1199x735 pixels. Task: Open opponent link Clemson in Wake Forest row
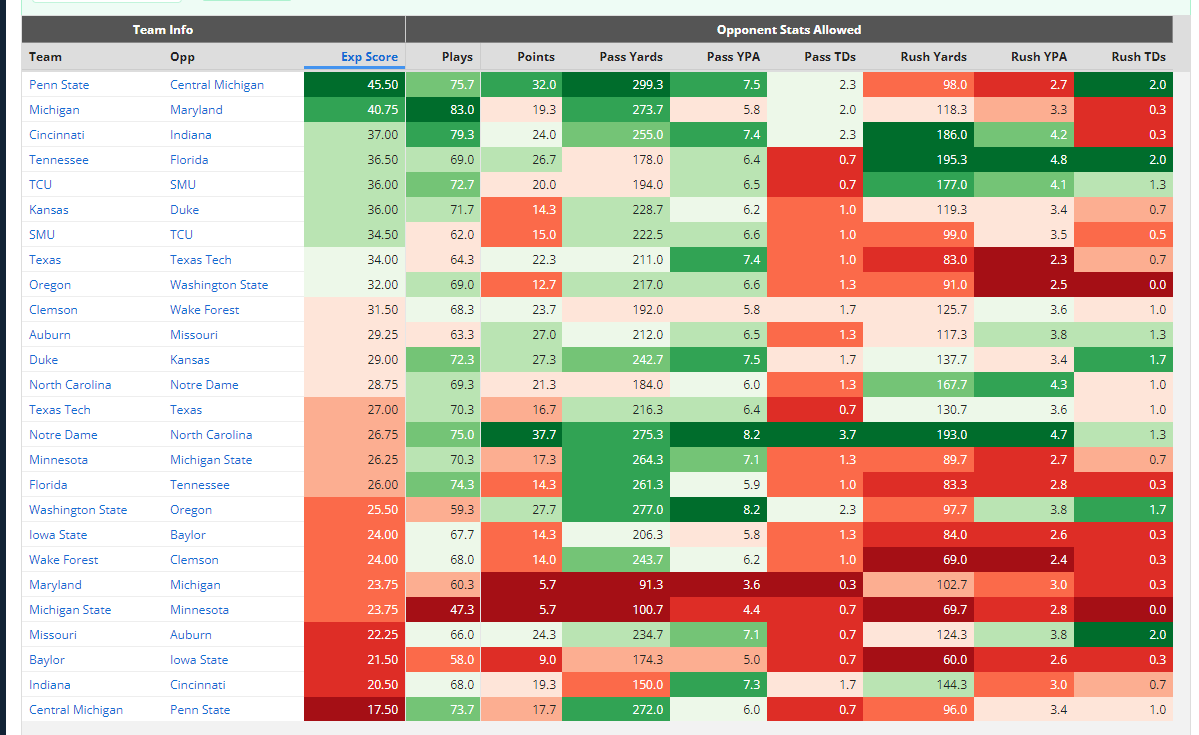[194, 560]
